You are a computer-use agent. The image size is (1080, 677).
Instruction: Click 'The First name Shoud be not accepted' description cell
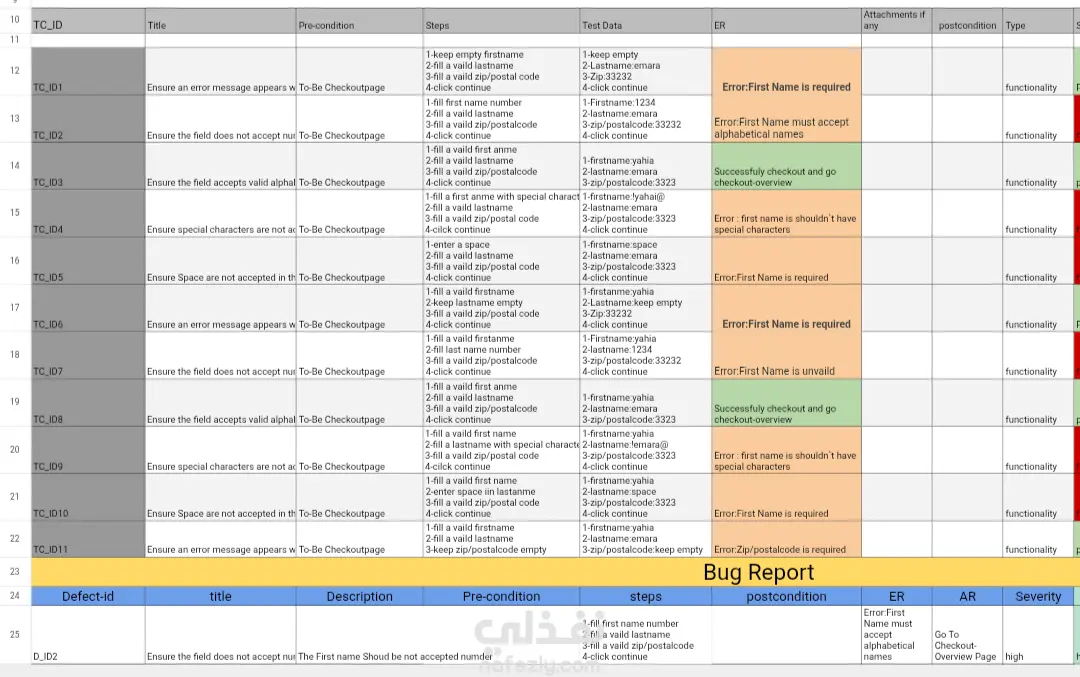360,635
